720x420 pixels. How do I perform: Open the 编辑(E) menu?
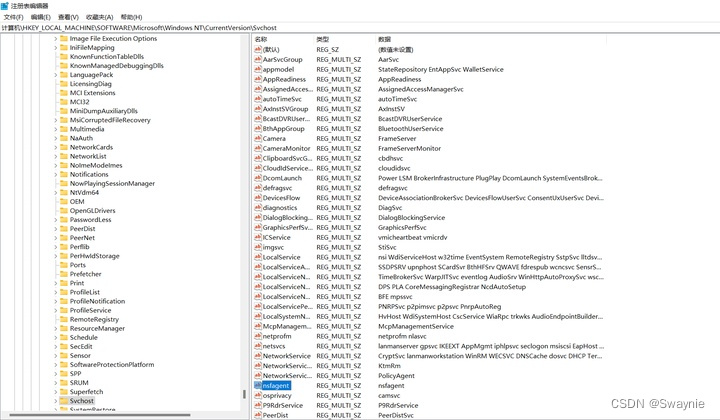coord(41,17)
